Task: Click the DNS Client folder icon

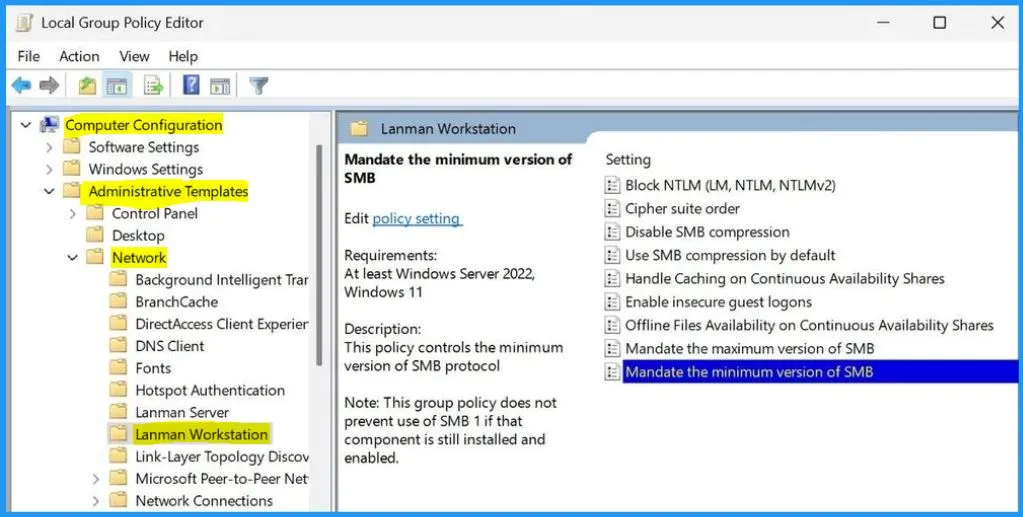Action: [x=118, y=346]
